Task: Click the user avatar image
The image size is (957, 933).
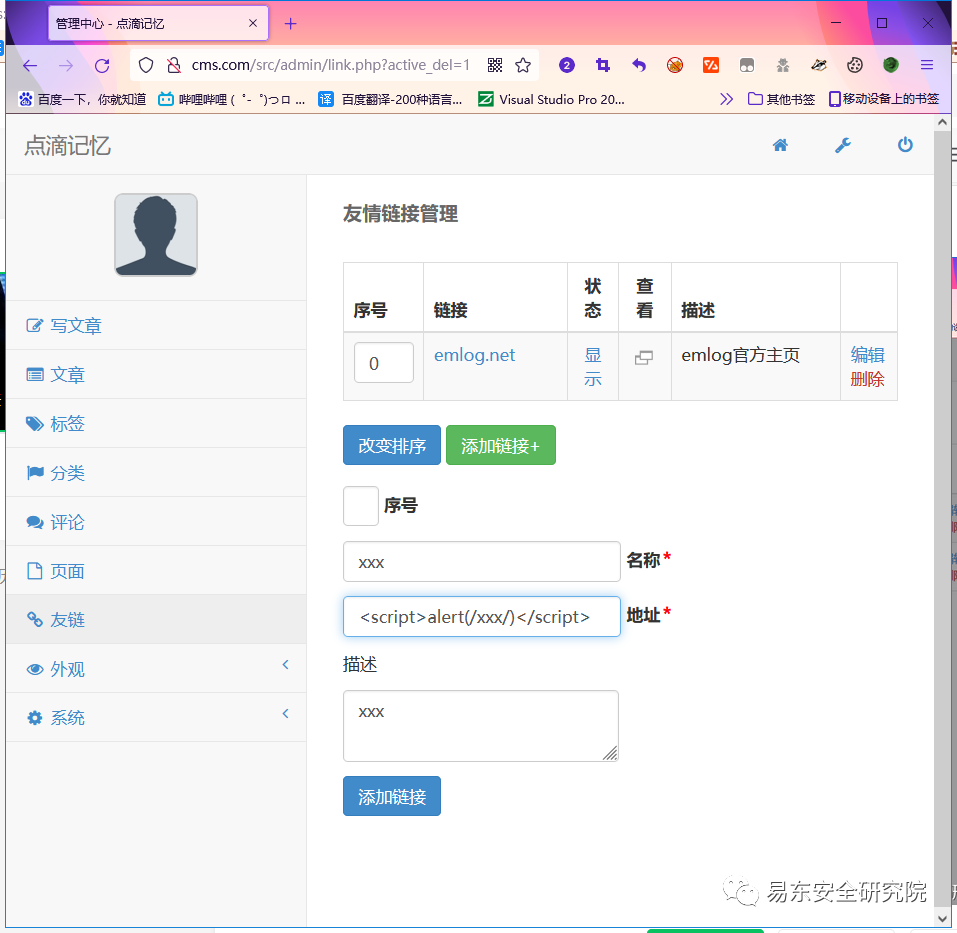Action: pos(156,235)
